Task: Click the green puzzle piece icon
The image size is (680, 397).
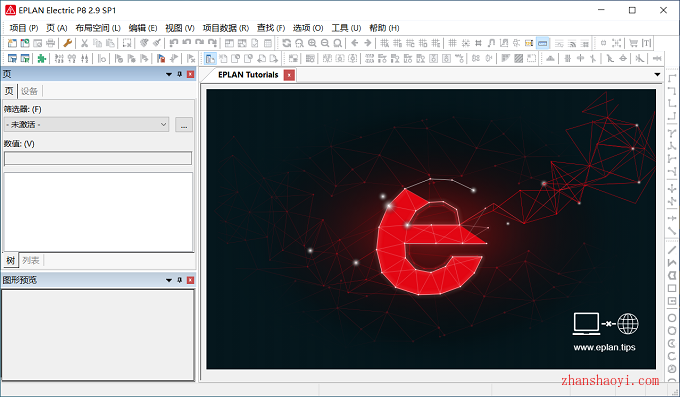Action: click(42, 58)
